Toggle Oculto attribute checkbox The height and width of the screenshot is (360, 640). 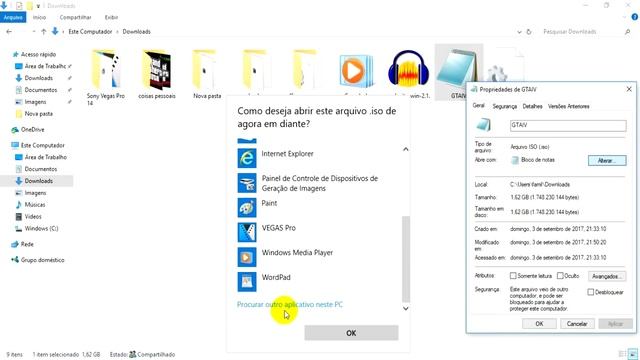click(560, 276)
